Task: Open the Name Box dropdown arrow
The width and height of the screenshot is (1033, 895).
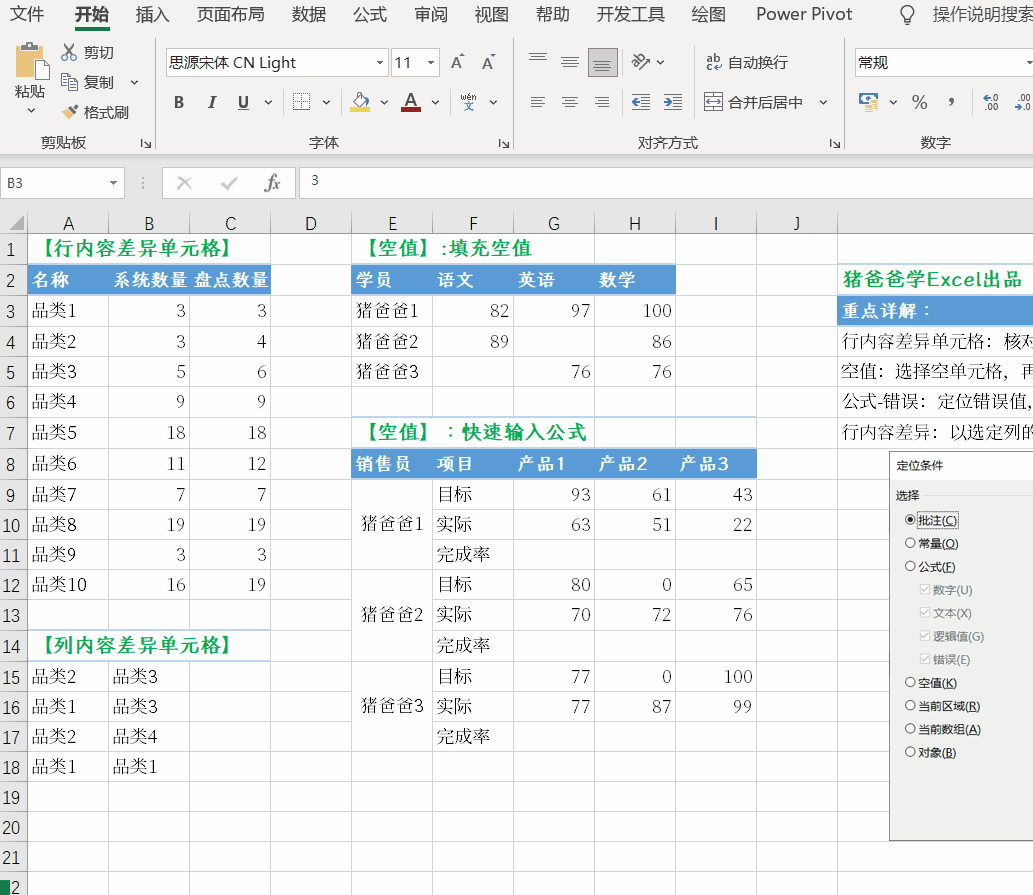Action: coord(113,183)
